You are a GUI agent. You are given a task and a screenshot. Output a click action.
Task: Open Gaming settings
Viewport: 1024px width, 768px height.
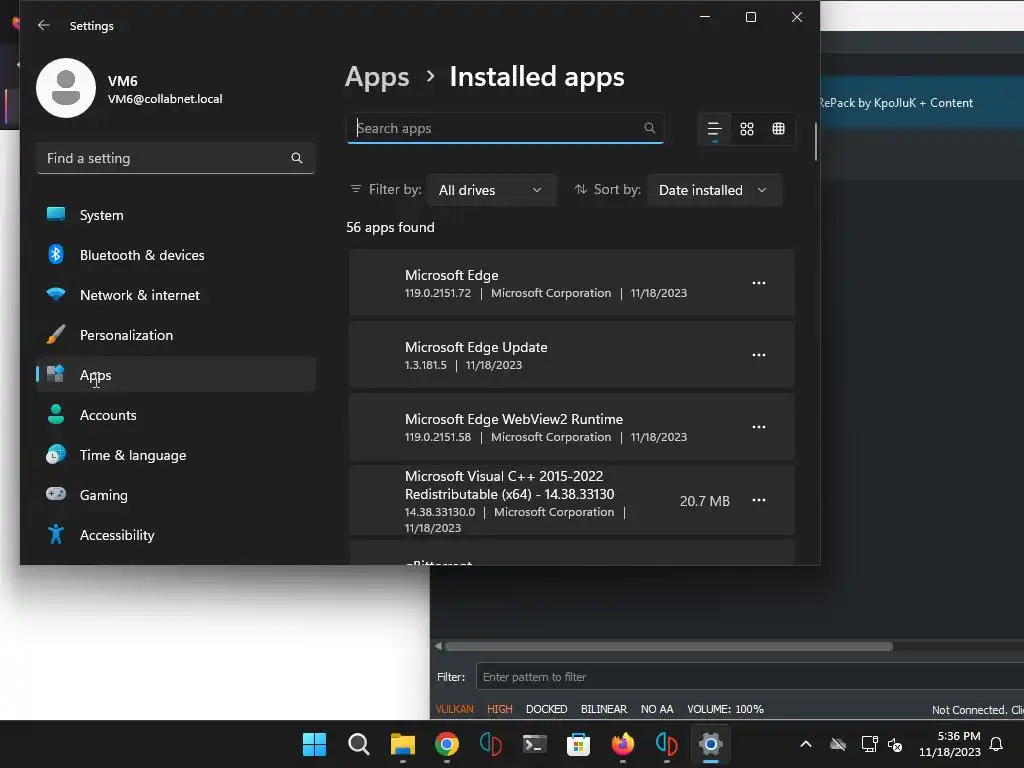pyautogui.click(x=176, y=495)
